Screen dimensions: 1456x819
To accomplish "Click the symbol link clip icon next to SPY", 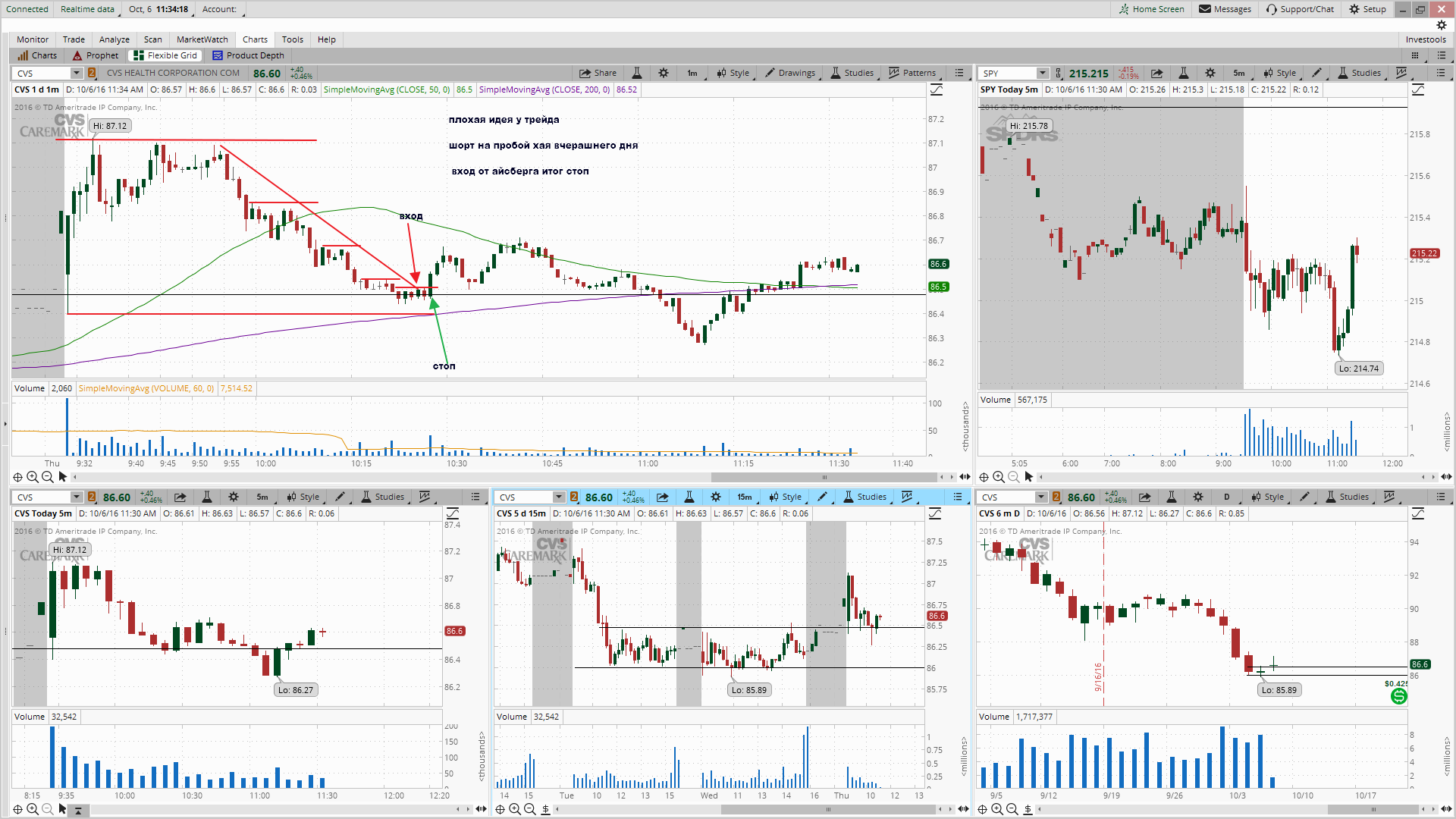I will tap(1059, 73).
